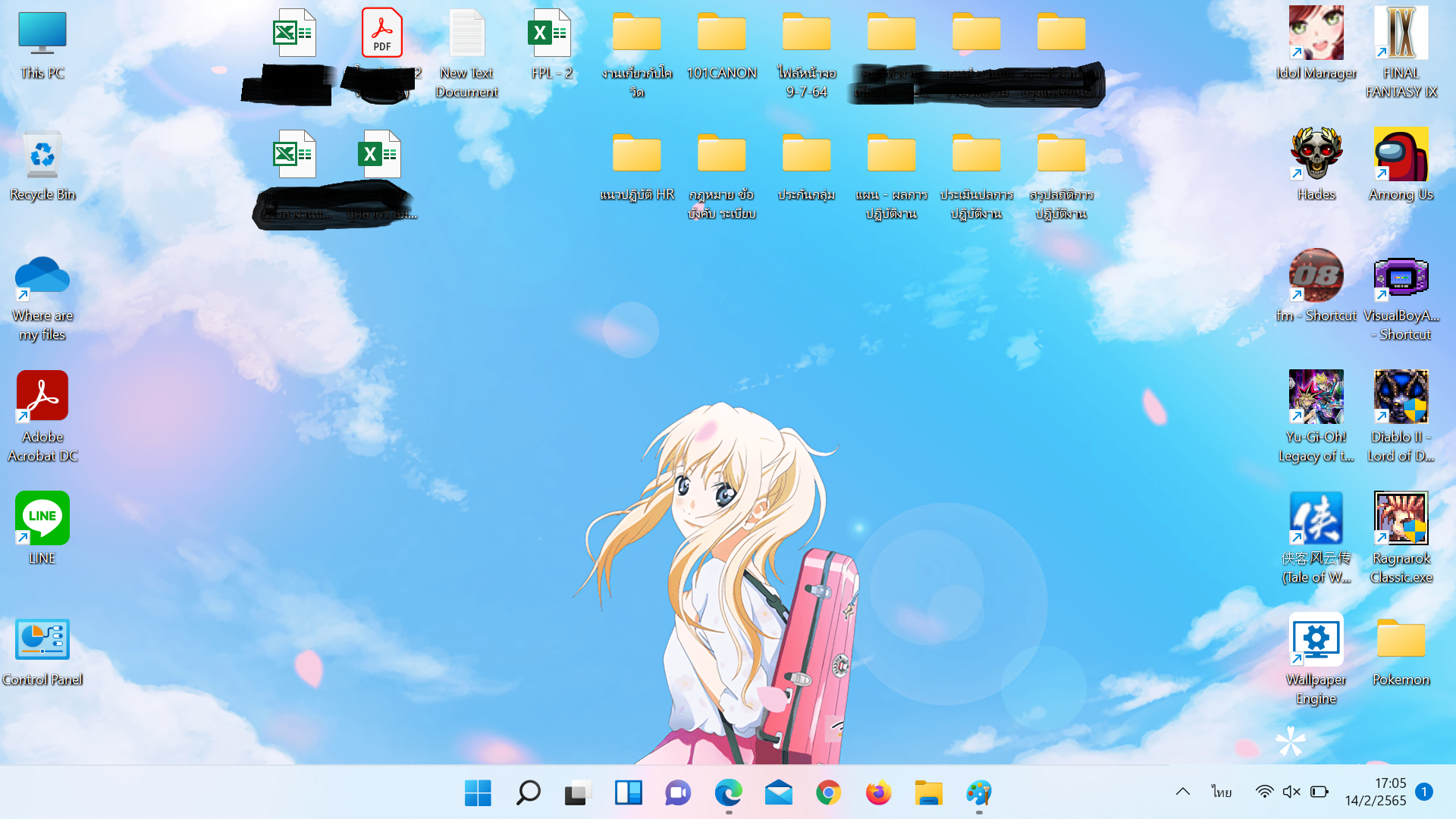Select the Tale of Wuxia shortcut
The height and width of the screenshot is (819, 1456).
(x=1316, y=538)
